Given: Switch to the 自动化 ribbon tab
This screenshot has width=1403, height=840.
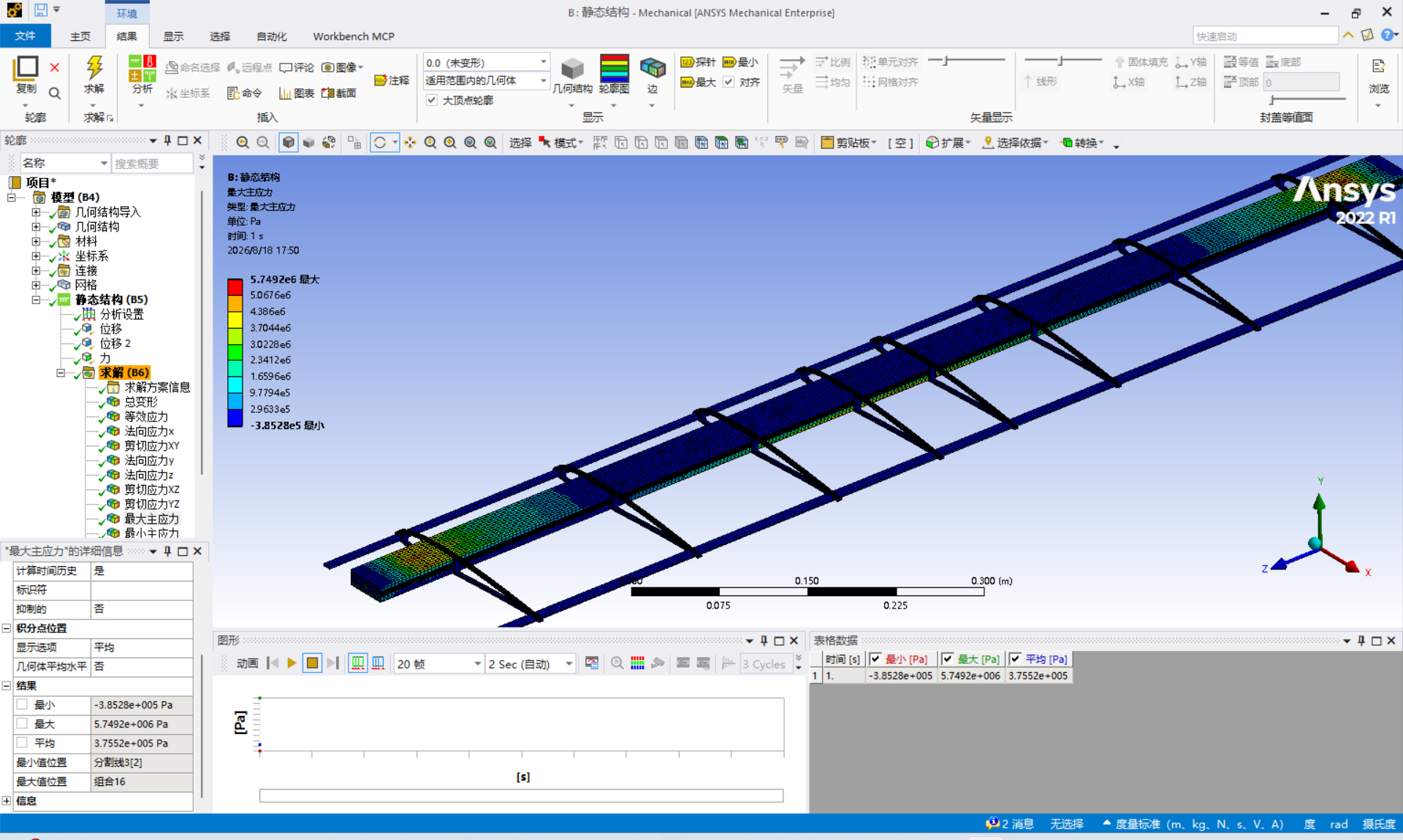Looking at the screenshot, I should pyautogui.click(x=272, y=36).
